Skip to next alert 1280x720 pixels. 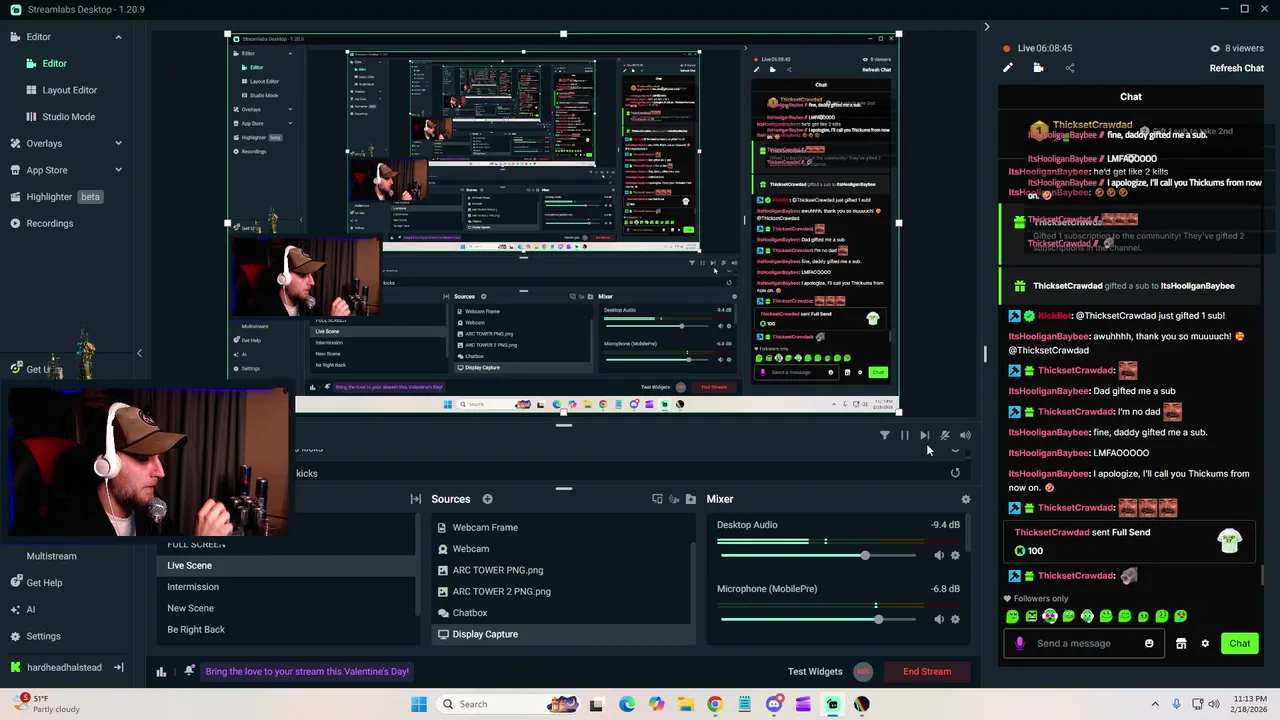(x=924, y=435)
